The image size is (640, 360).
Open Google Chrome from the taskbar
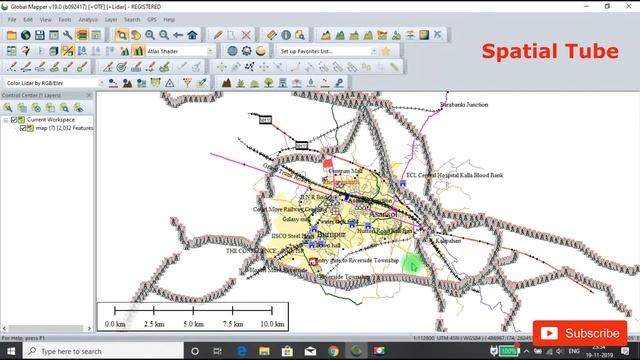[333, 351]
